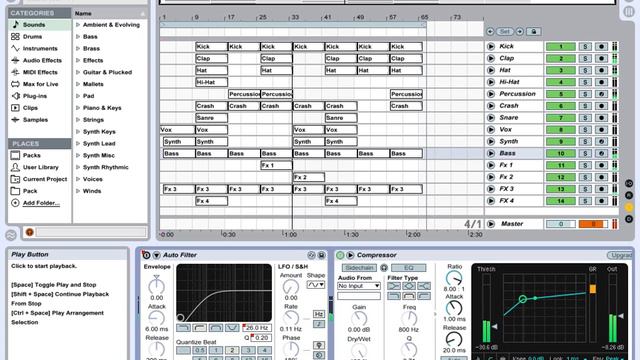Select notch filter type in Auto Filter

click(x=232, y=327)
